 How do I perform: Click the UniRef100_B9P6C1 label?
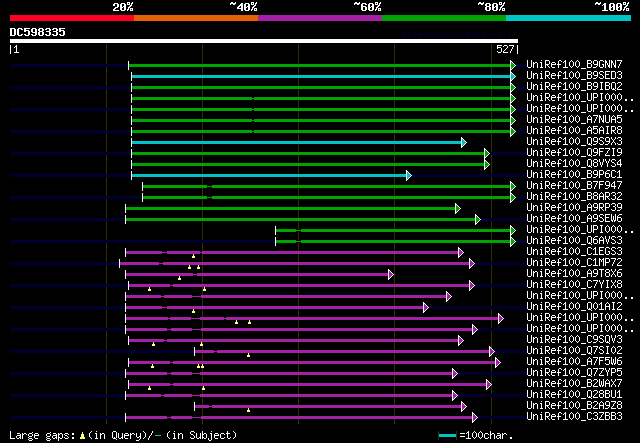574,175
